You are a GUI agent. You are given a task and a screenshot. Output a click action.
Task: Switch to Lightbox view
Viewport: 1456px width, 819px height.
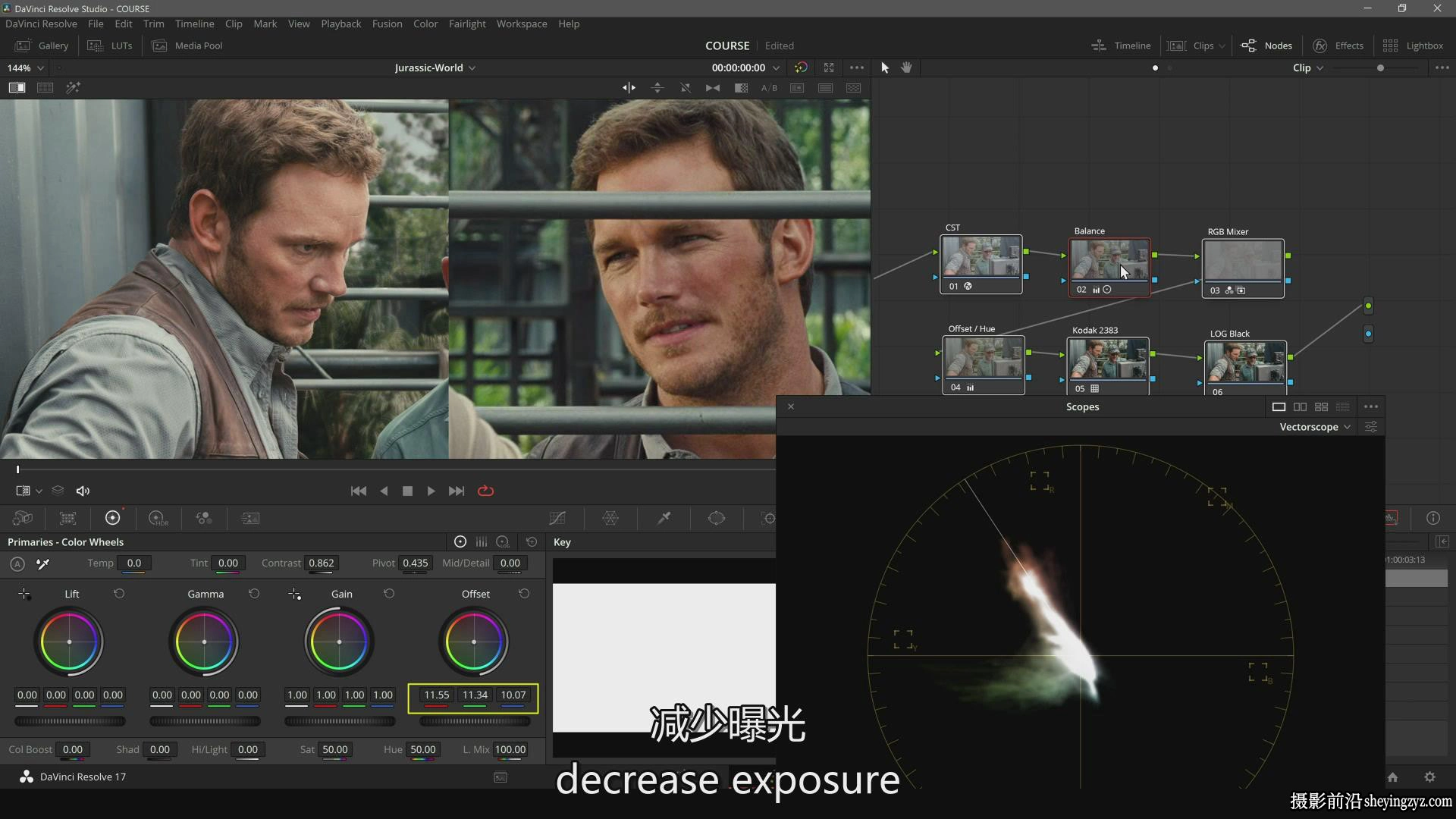click(x=1413, y=45)
